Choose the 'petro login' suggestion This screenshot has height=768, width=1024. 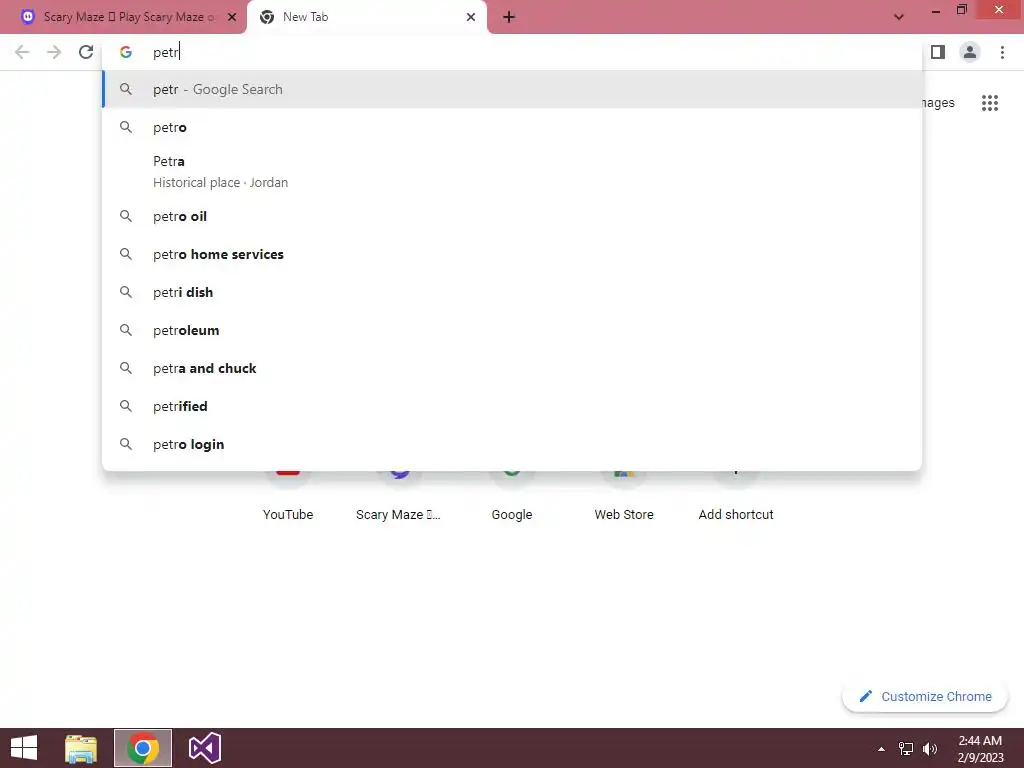[513, 444]
